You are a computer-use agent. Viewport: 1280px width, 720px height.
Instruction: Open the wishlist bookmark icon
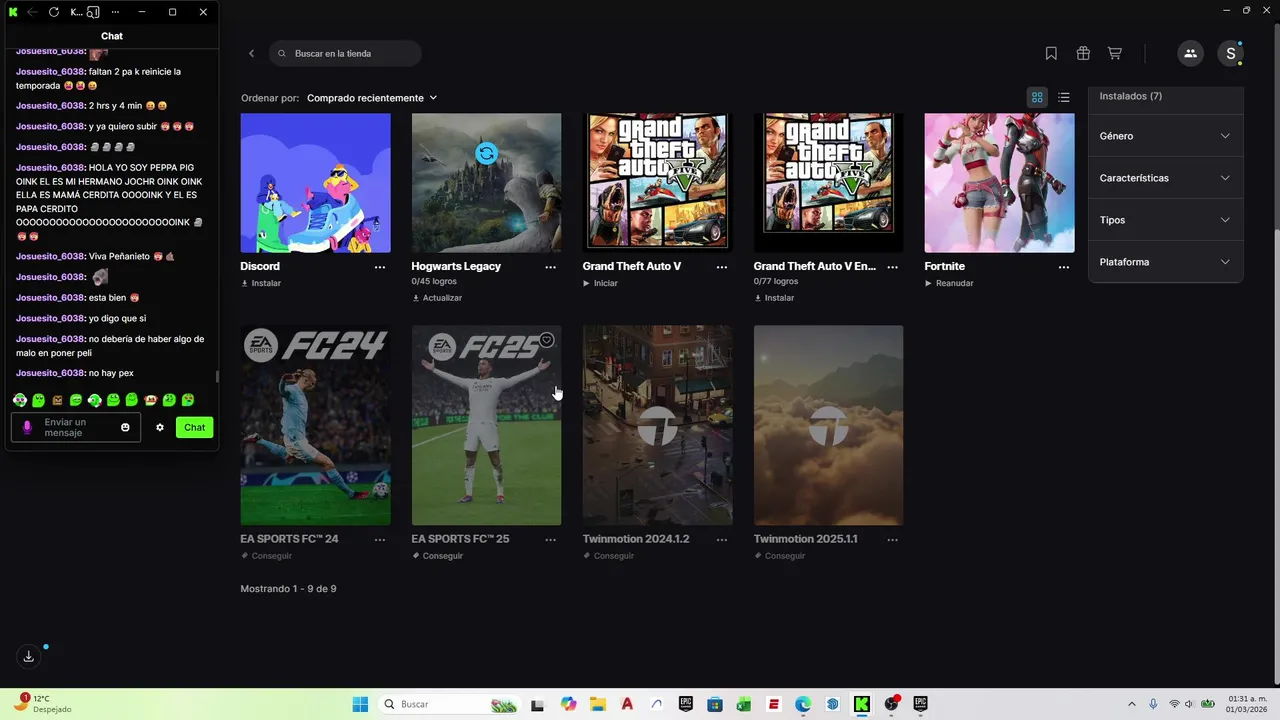click(x=1051, y=53)
